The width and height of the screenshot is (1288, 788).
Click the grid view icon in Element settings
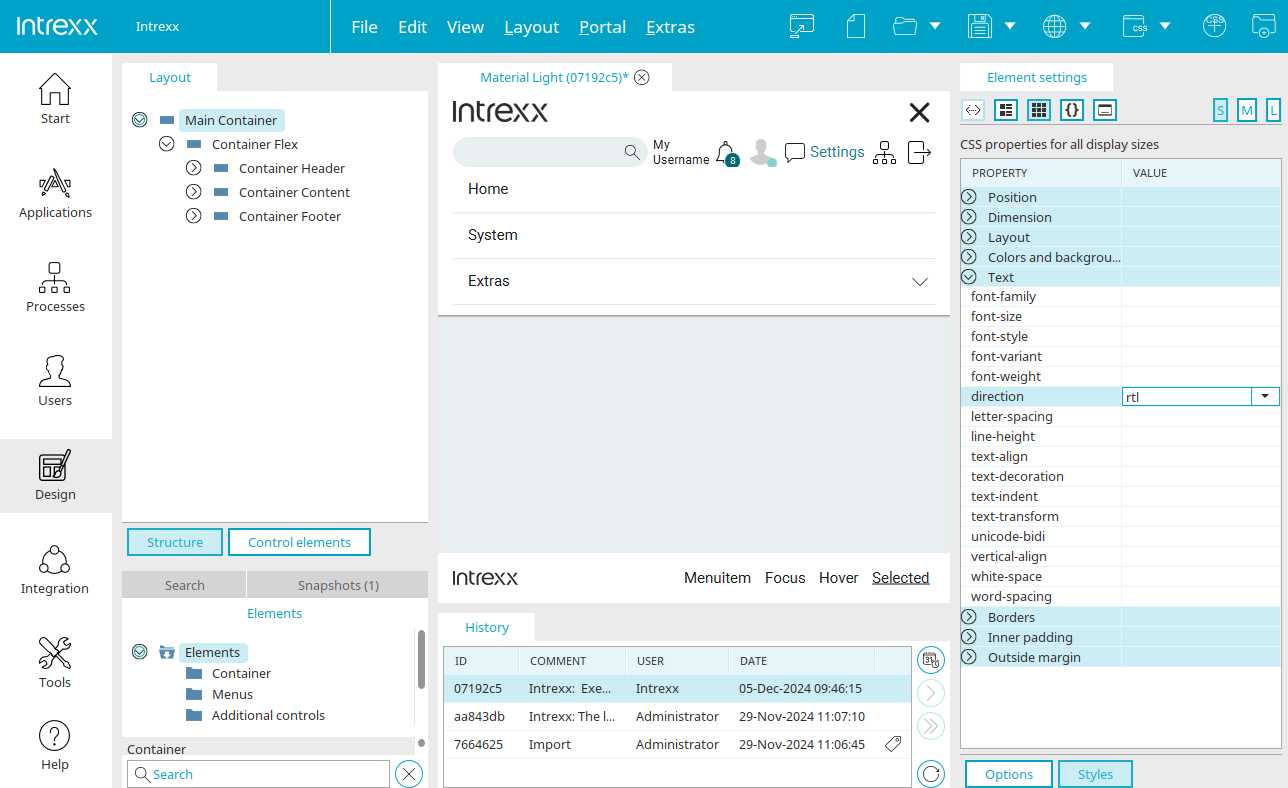click(x=1039, y=110)
